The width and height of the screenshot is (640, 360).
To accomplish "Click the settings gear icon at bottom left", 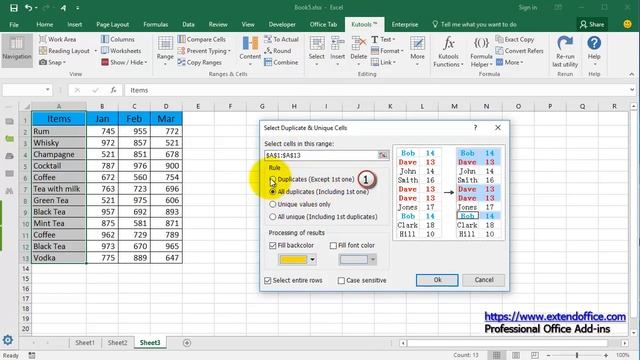I will (x=8, y=340).
